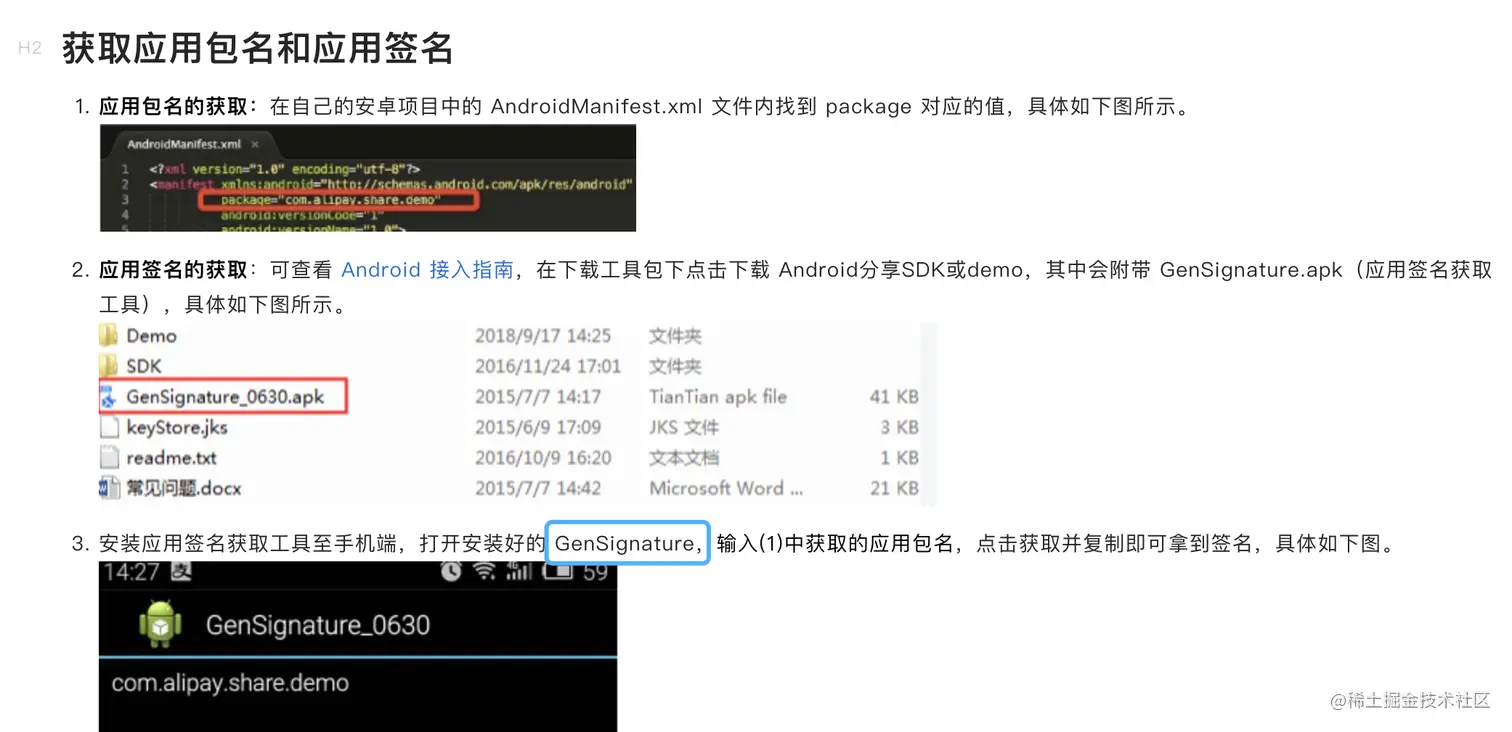Click the Wi-Fi status icon
This screenshot has width=1512, height=732.
coord(485,572)
